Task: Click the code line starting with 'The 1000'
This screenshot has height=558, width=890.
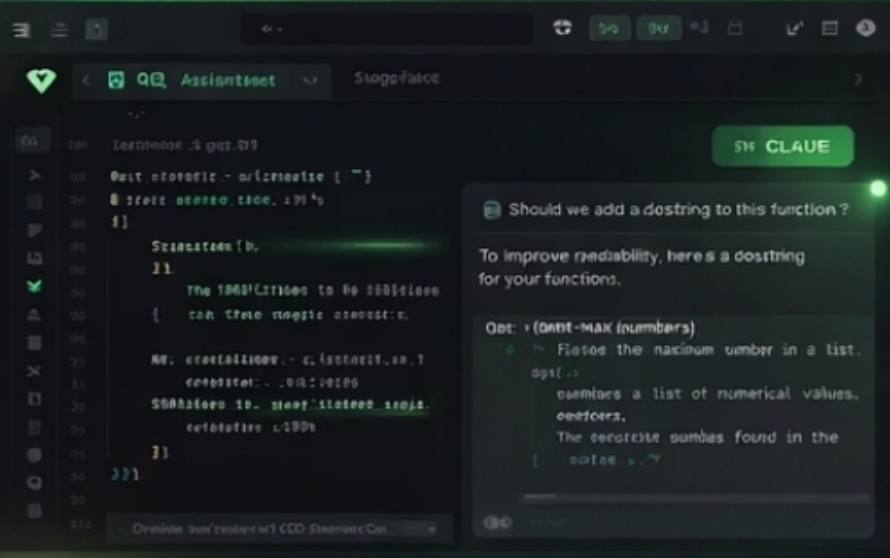Action: click(x=313, y=291)
